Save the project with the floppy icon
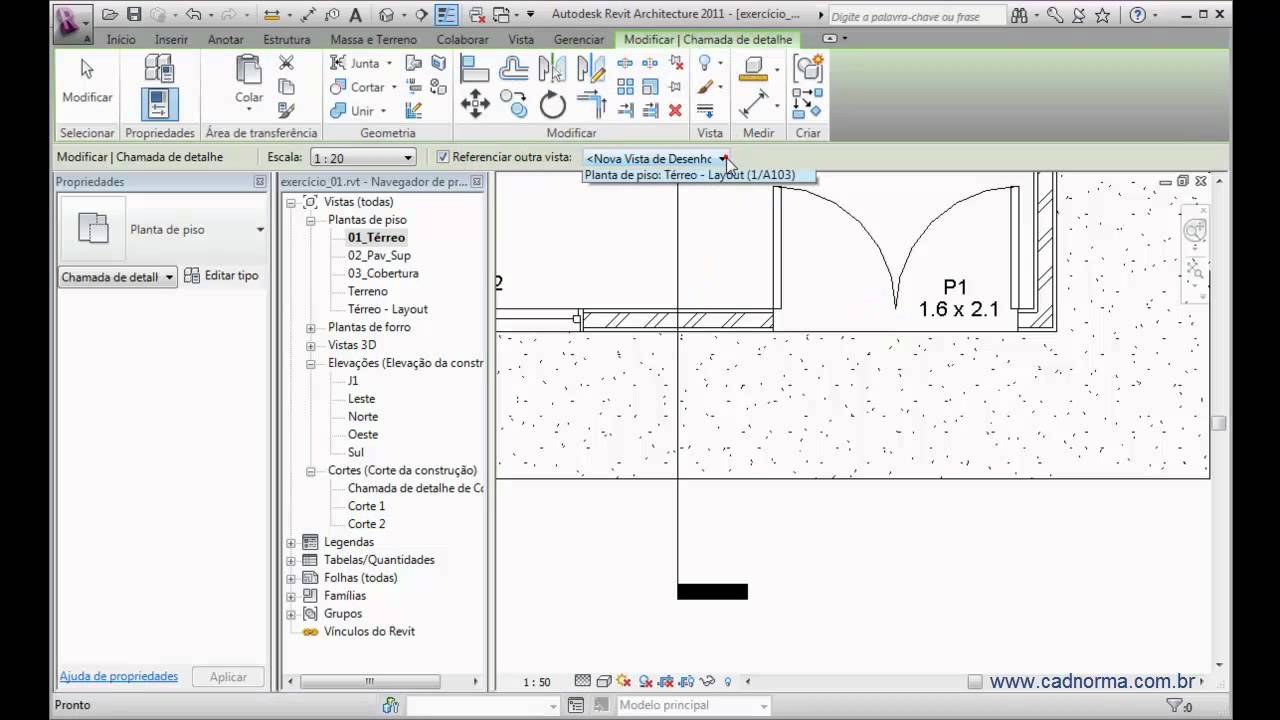Viewport: 1280px width, 720px height. pyautogui.click(x=133, y=15)
